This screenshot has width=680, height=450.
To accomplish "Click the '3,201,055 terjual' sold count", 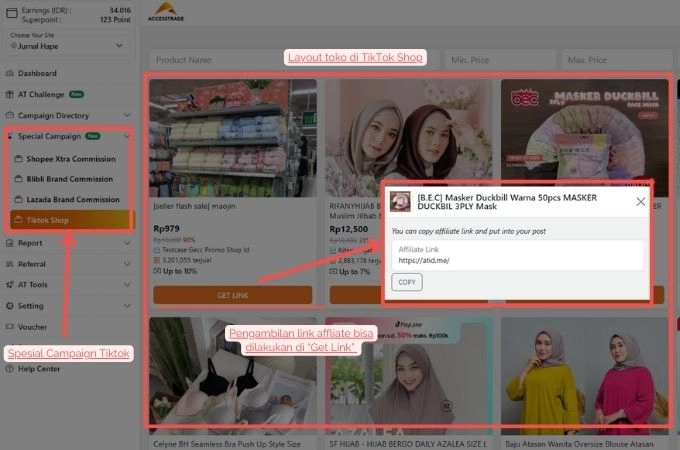I will coord(186,260).
